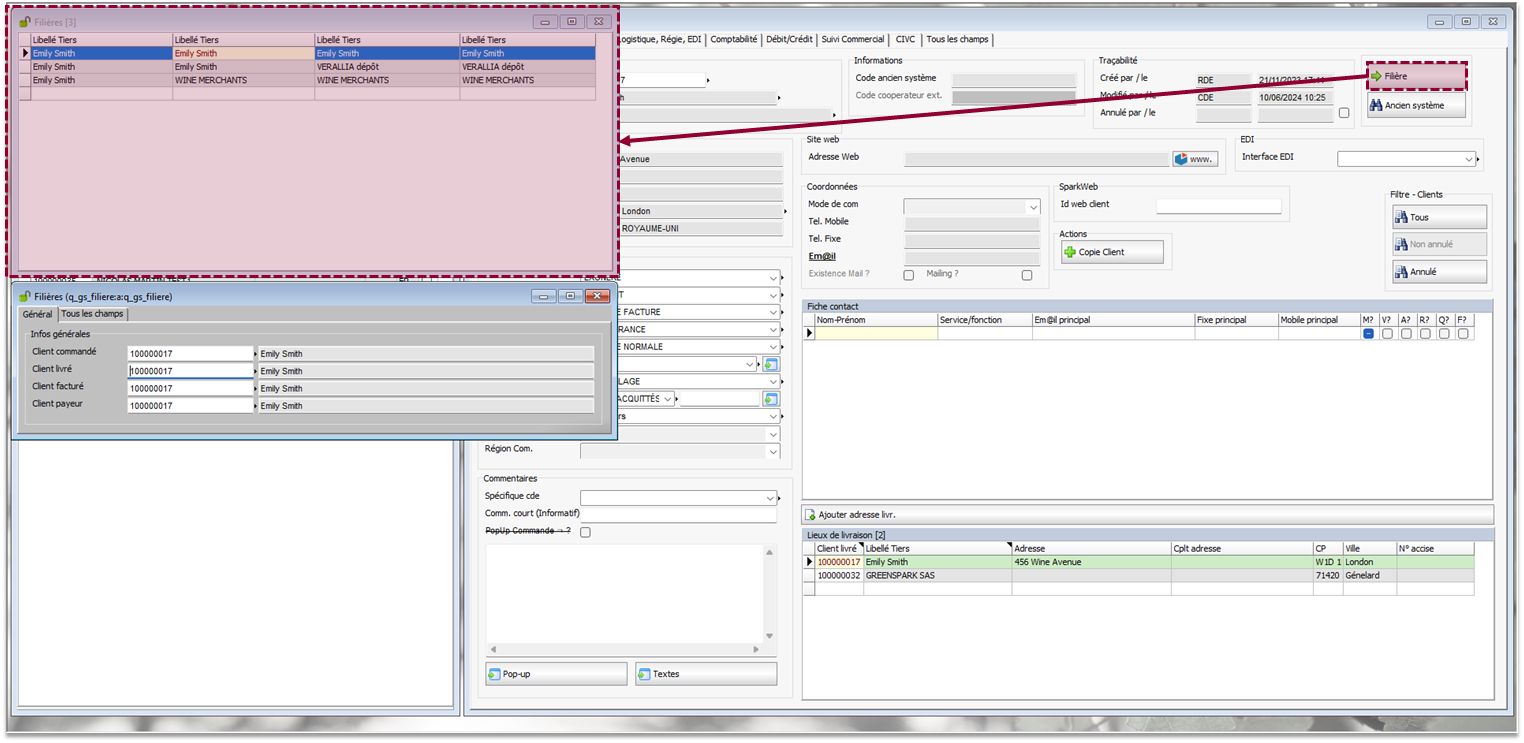Image resolution: width=1524 pixels, height=743 pixels.
Task: Toggle the Existence Mail checkbox
Action: coord(908,275)
